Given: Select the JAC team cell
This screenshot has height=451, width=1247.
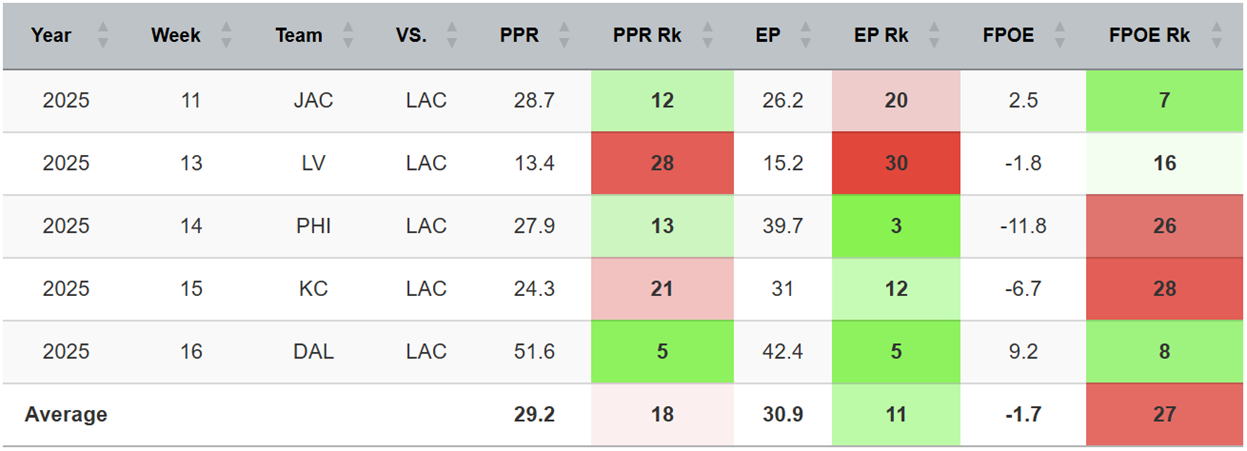Looking at the screenshot, I should click(314, 100).
